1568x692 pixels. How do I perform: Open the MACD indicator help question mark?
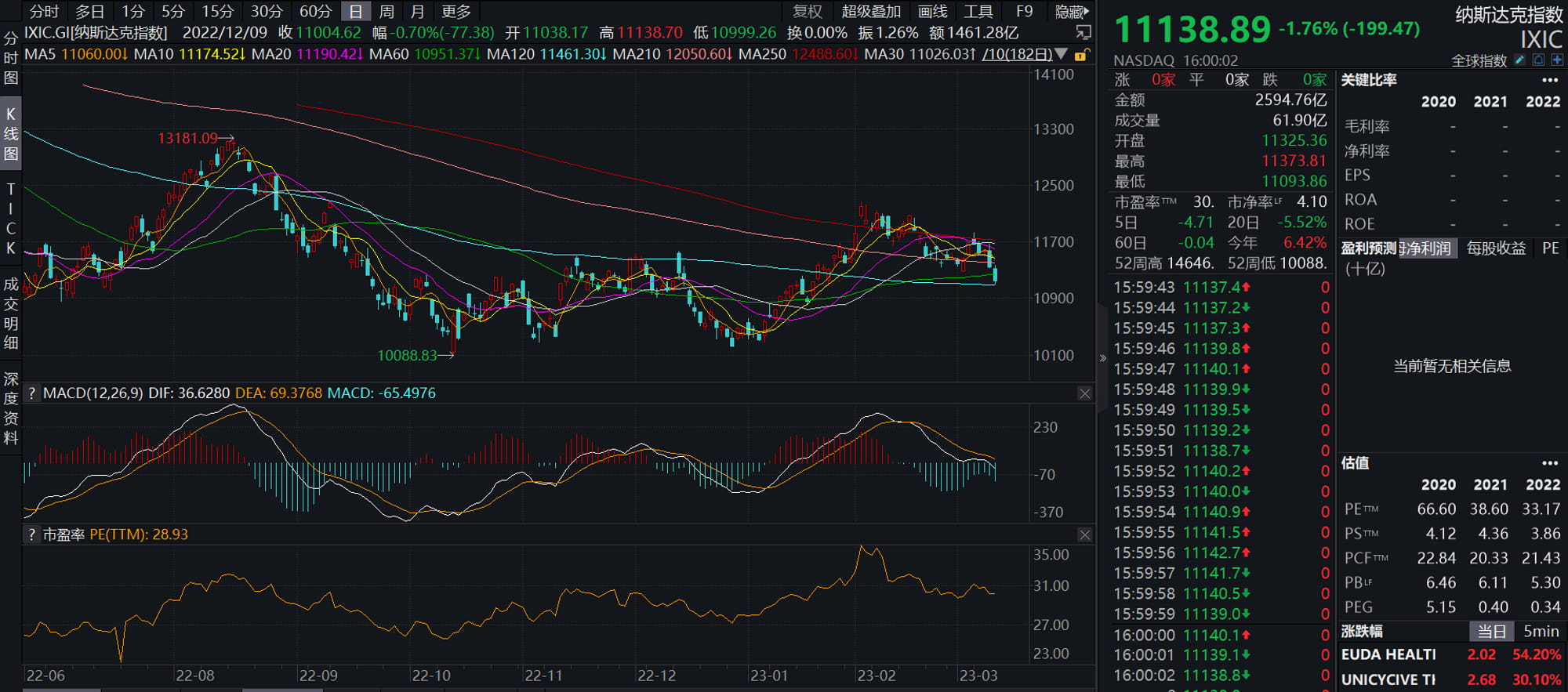[31, 393]
